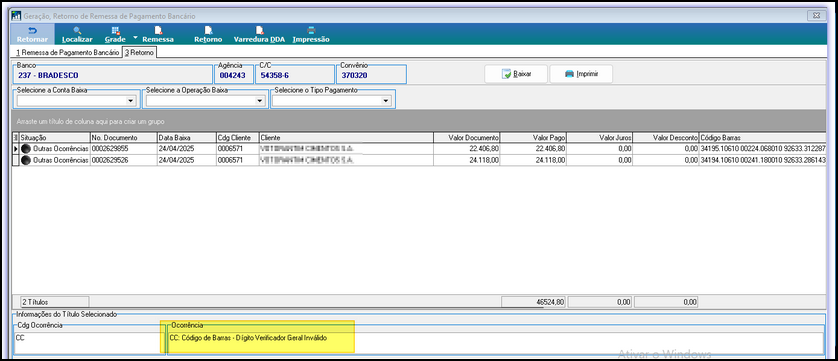The width and height of the screenshot is (838, 361).
Task: Expand the Grade dropdown arrow
Action: pyautogui.click(x=135, y=38)
